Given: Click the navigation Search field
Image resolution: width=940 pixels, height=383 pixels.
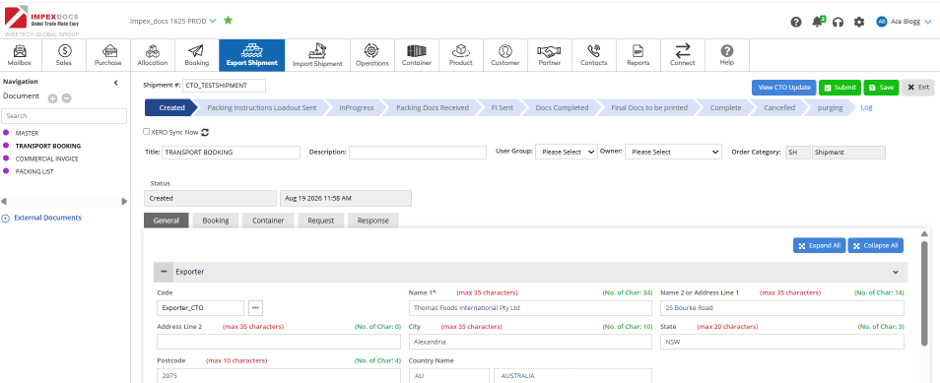Looking at the screenshot, I should pyautogui.click(x=64, y=116).
